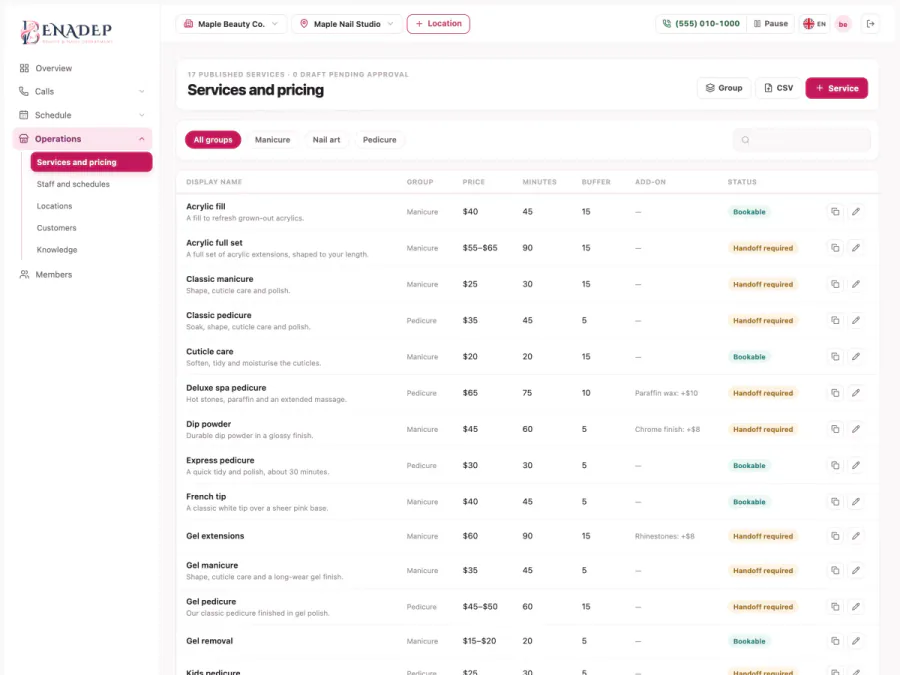Open the Members page
The width and height of the screenshot is (900, 675).
click(x=82, y=274)
